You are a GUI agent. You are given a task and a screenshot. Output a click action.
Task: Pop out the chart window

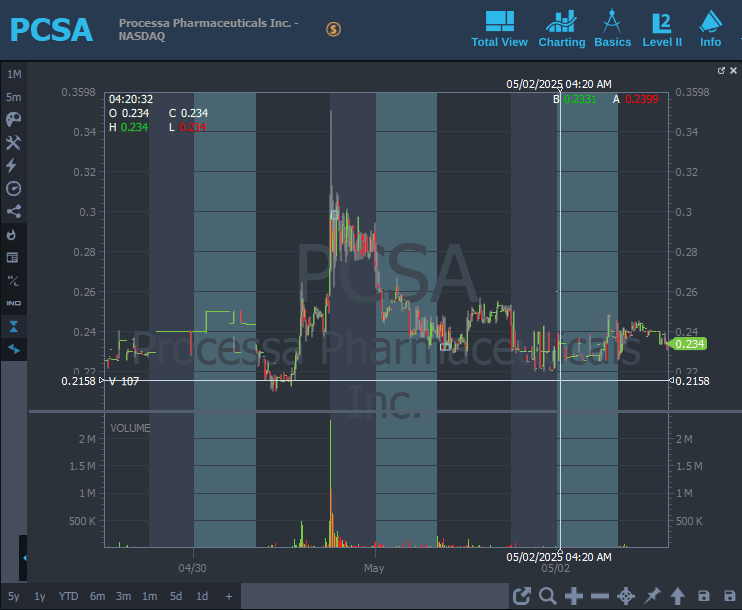coord(721,71)
